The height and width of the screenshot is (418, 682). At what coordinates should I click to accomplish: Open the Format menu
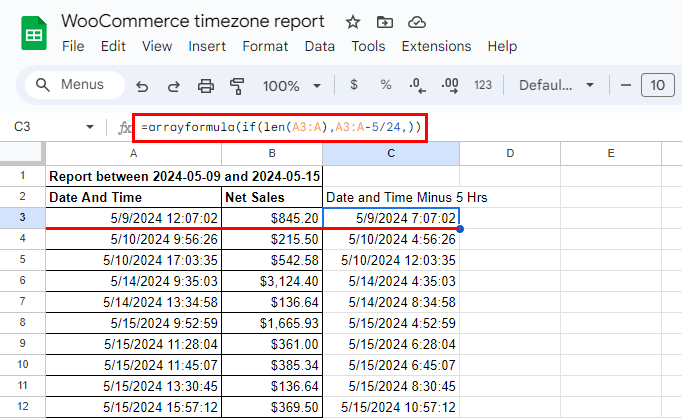(265, 46)
